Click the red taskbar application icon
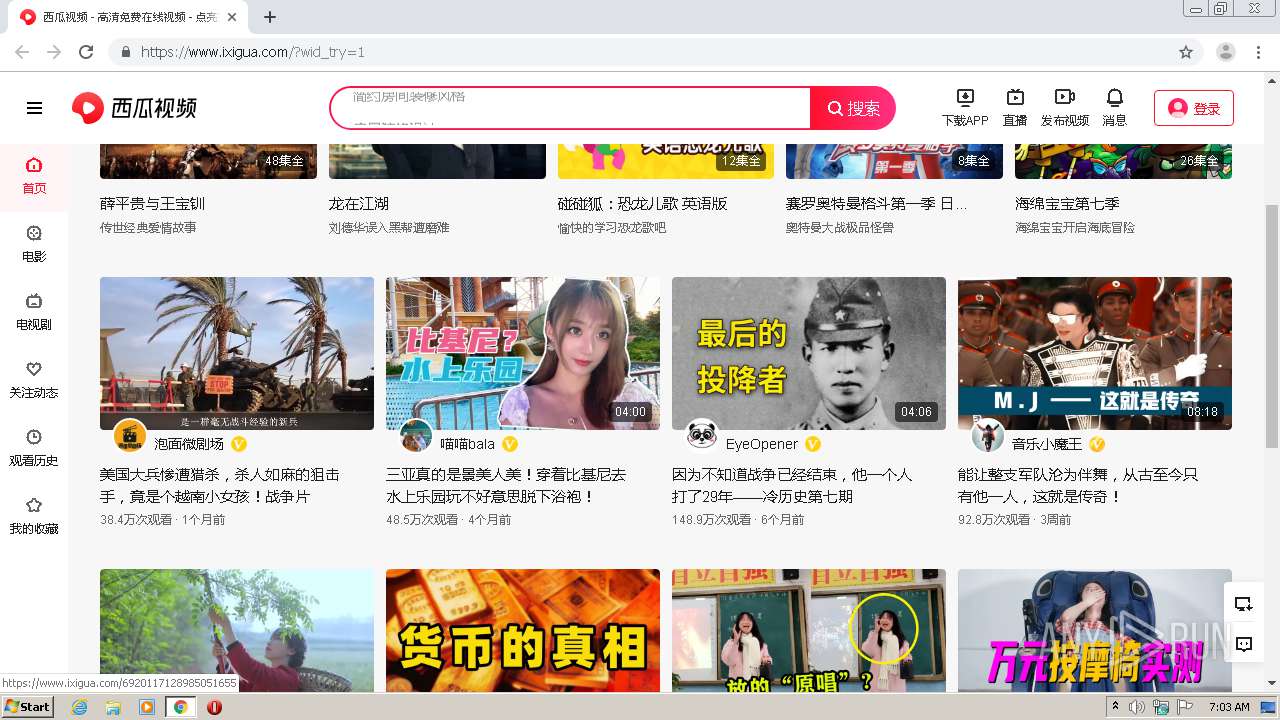The image size is (1280, 720). tap(214, 707)
